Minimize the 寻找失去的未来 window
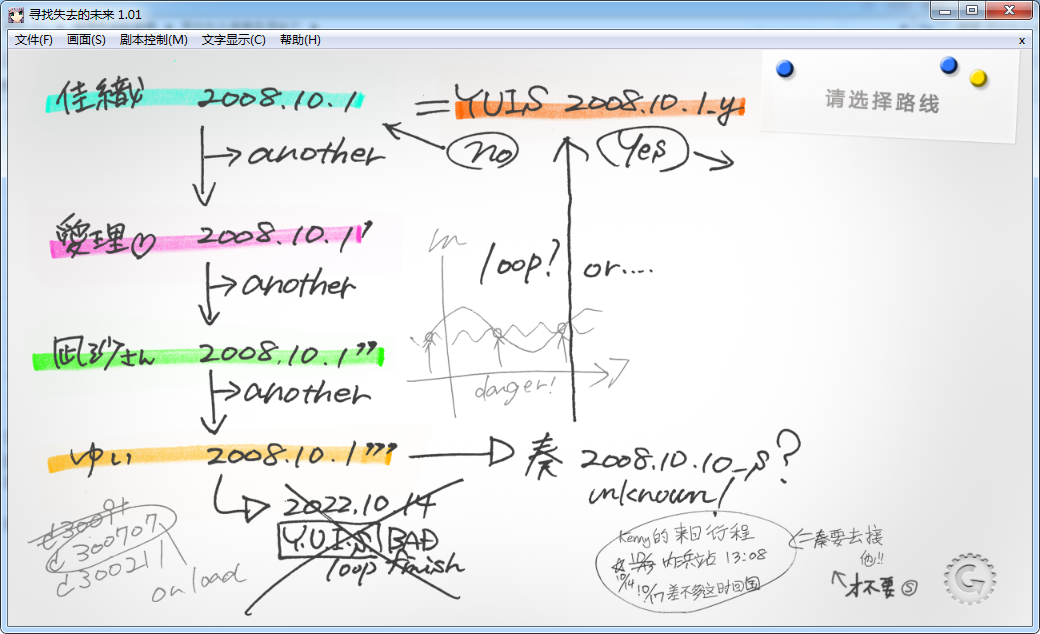The height and width of the screenshot is (634, 1040). (x=945, y=11)
